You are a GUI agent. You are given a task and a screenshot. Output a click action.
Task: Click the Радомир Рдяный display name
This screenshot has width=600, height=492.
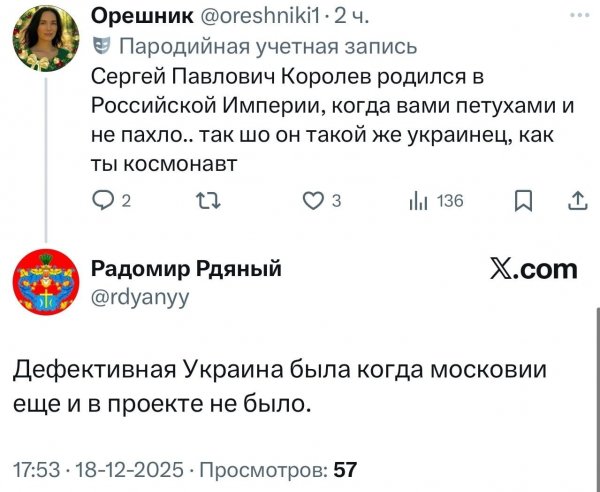point(186,268)
